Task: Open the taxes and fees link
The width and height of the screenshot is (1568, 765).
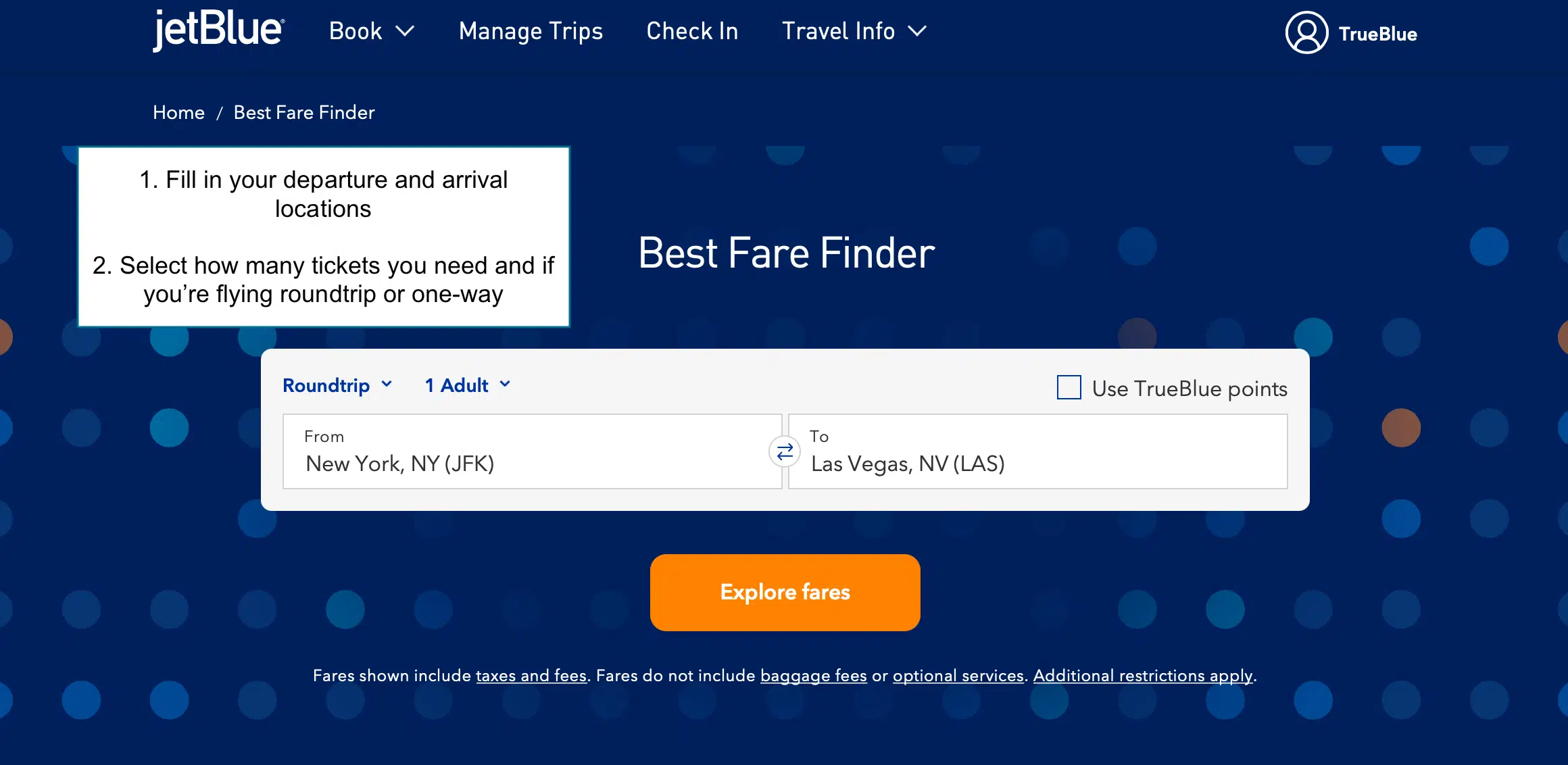Action: click(x=531, y=675)
